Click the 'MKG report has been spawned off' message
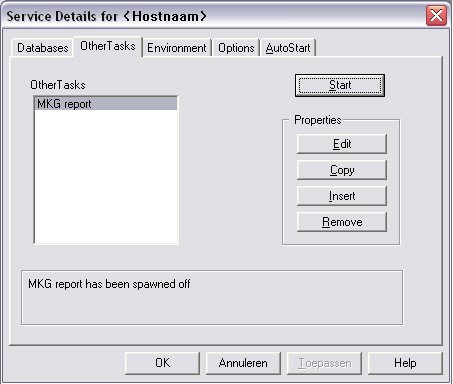The height and width of the screenshot is (384, 453). point(109,284)
